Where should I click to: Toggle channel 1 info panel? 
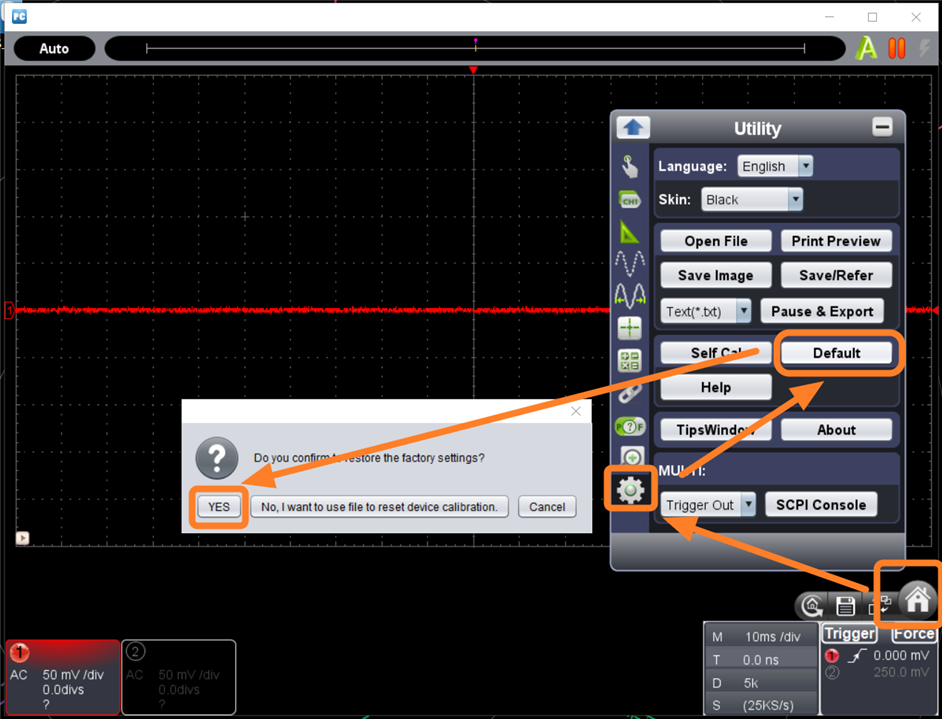pyautogui.click(x=62, y=677)
